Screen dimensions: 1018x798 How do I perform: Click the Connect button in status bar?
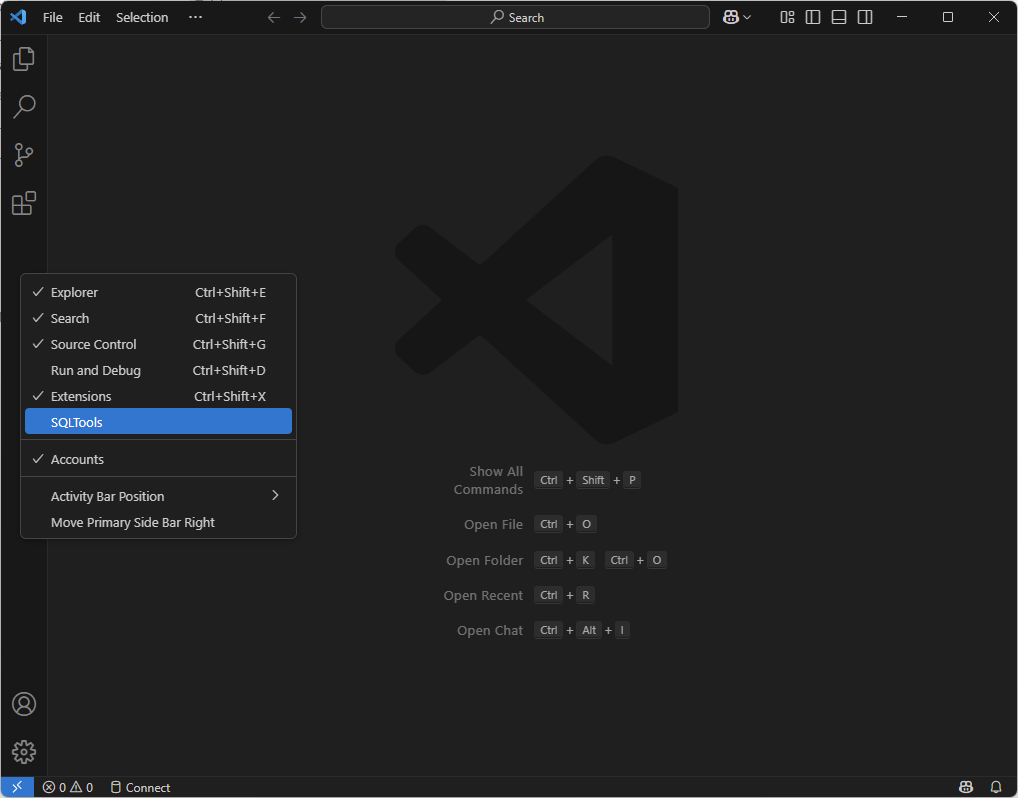coord(140,787)
